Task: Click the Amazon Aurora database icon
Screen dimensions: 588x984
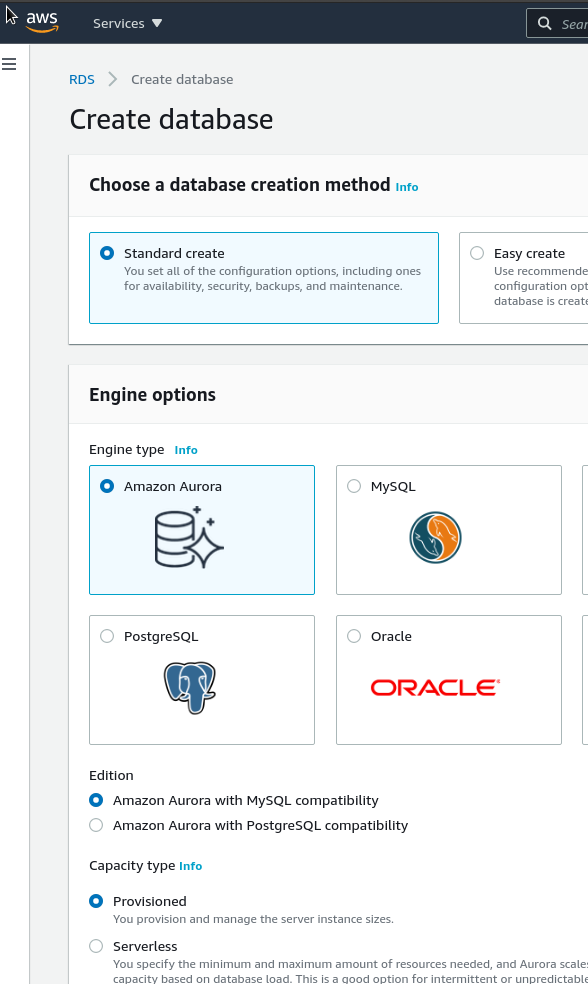Action: (190, 537)
